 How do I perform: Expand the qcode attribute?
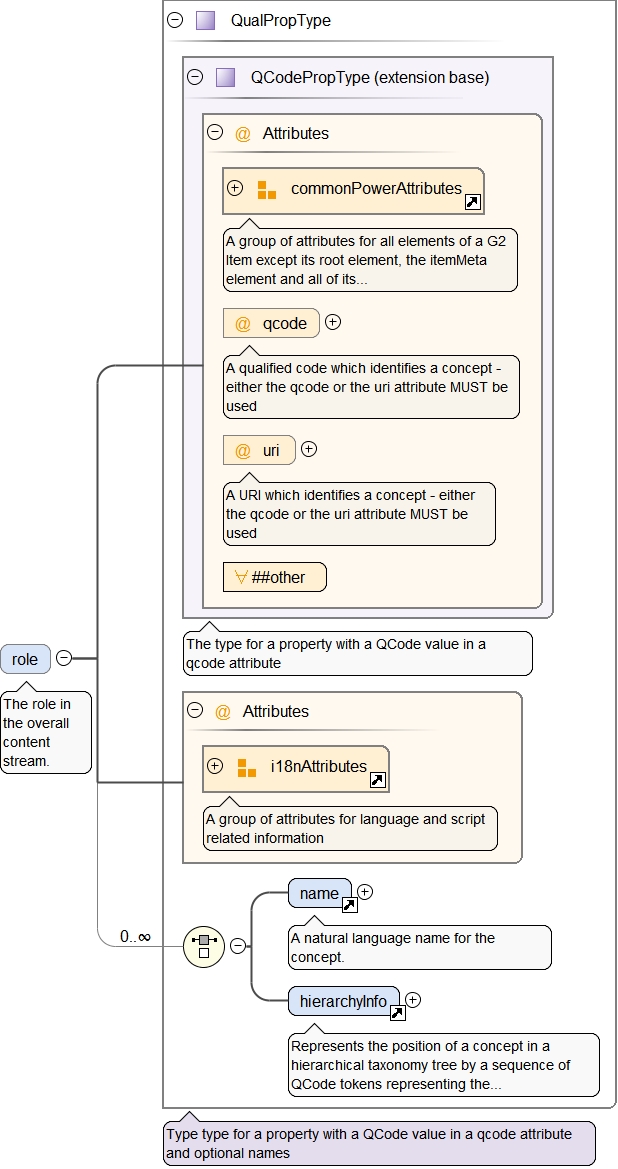[334, 322]
